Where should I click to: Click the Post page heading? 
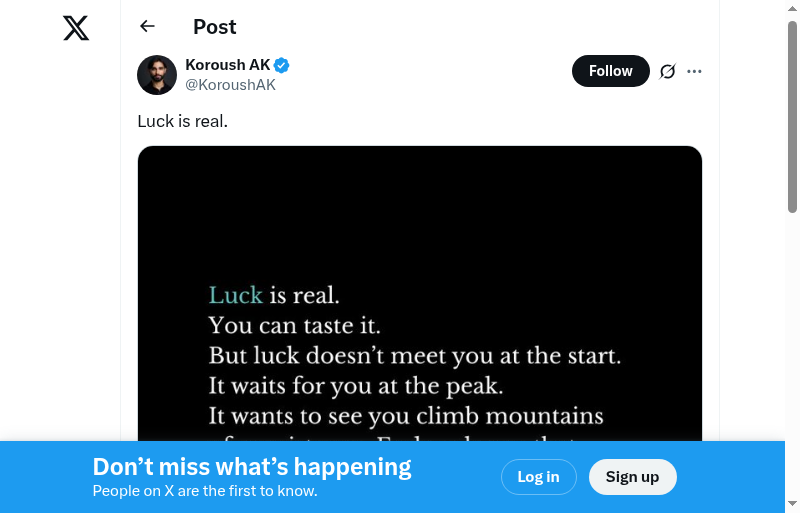215,27
